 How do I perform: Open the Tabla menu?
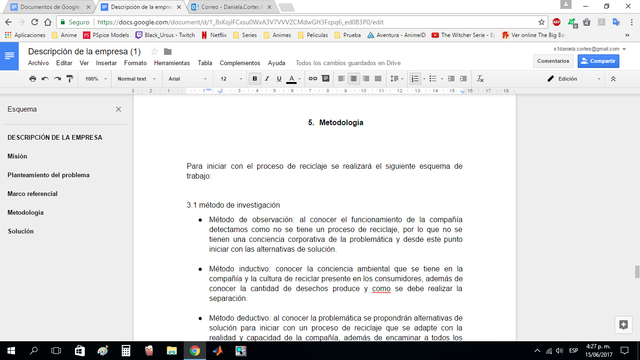205,63
